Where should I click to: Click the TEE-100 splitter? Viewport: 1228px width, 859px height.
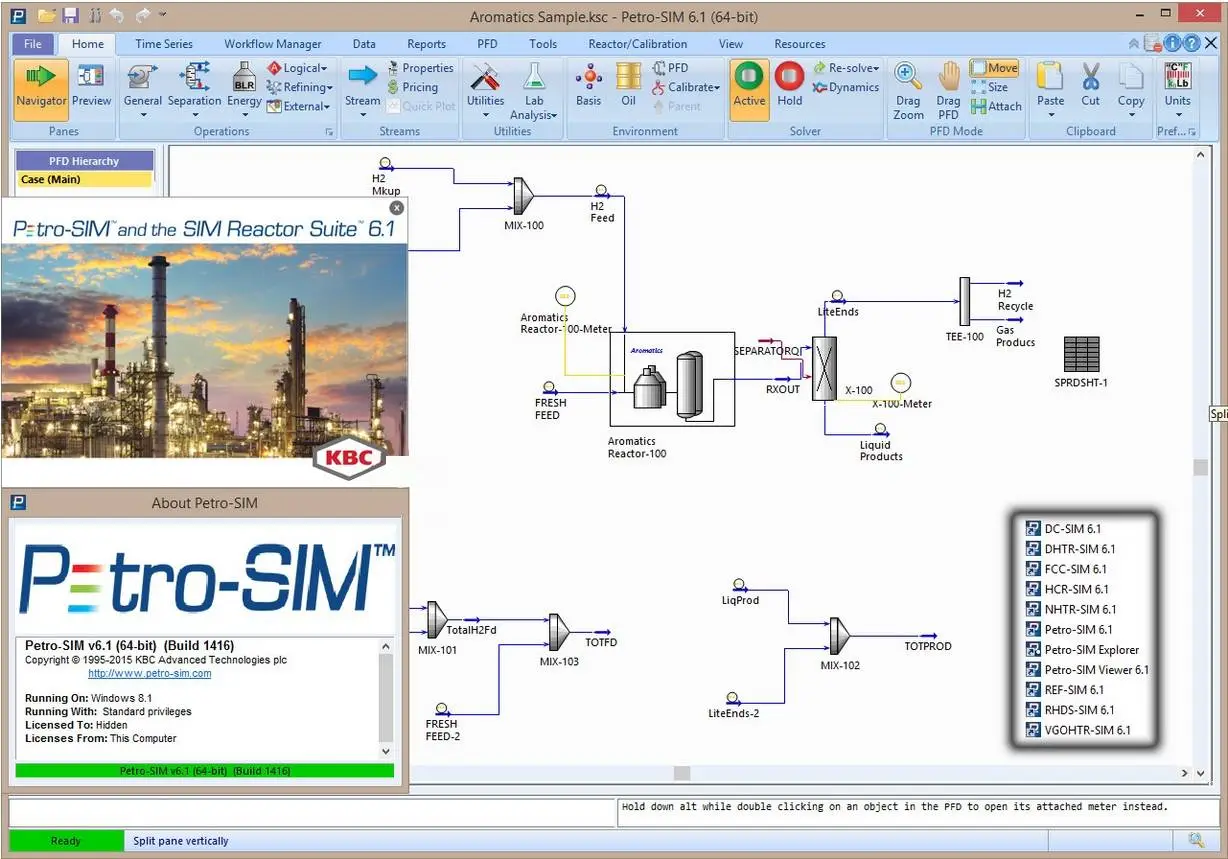click(x=965, y=301)
